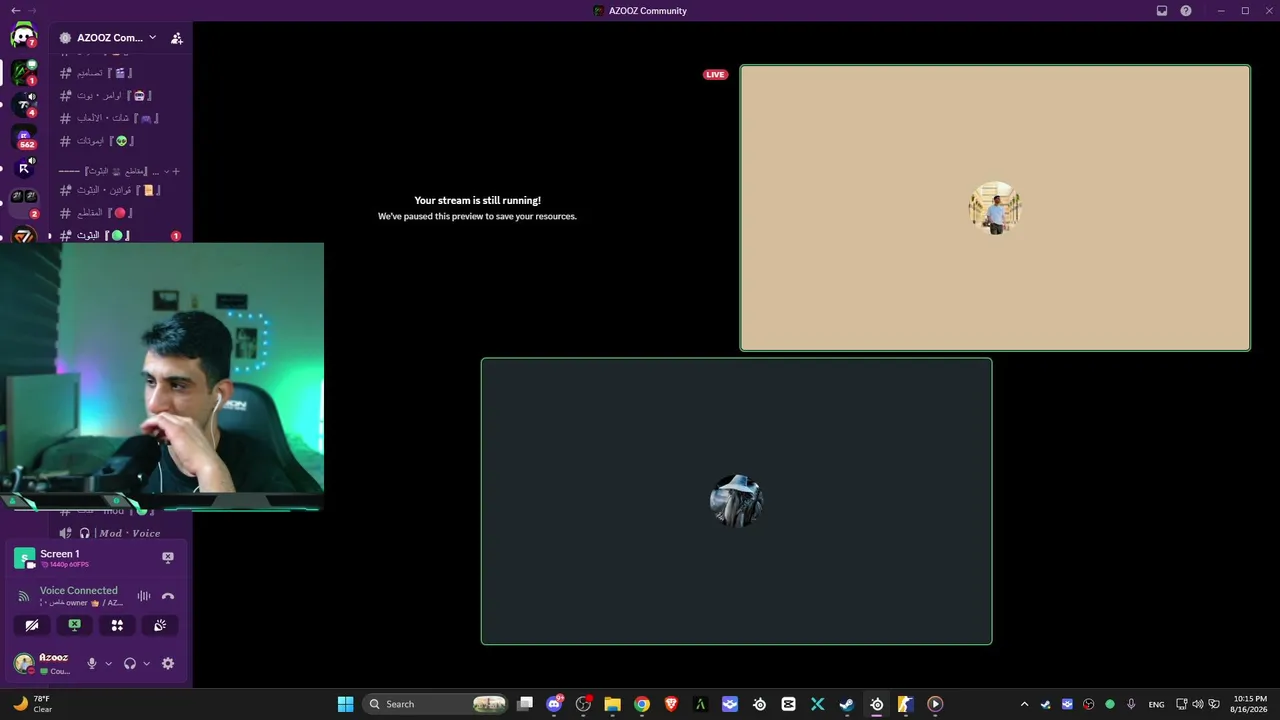Click the 'Your stream is still running!' message
Screen dimensions: 1280x720
[x=477, y=200]
